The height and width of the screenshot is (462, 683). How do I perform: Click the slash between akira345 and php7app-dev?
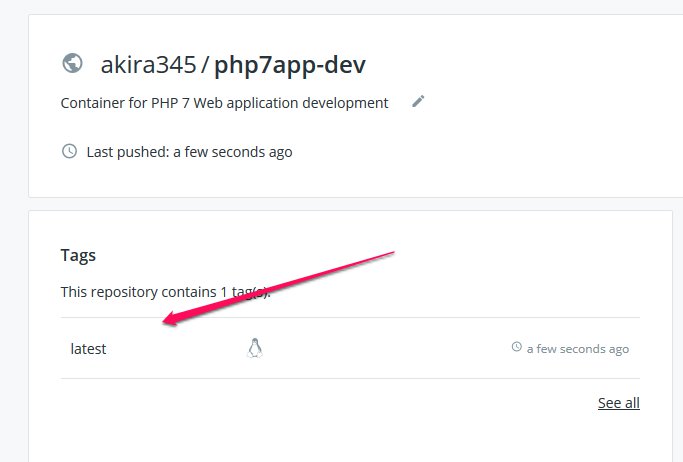click(x=205, y=65)
